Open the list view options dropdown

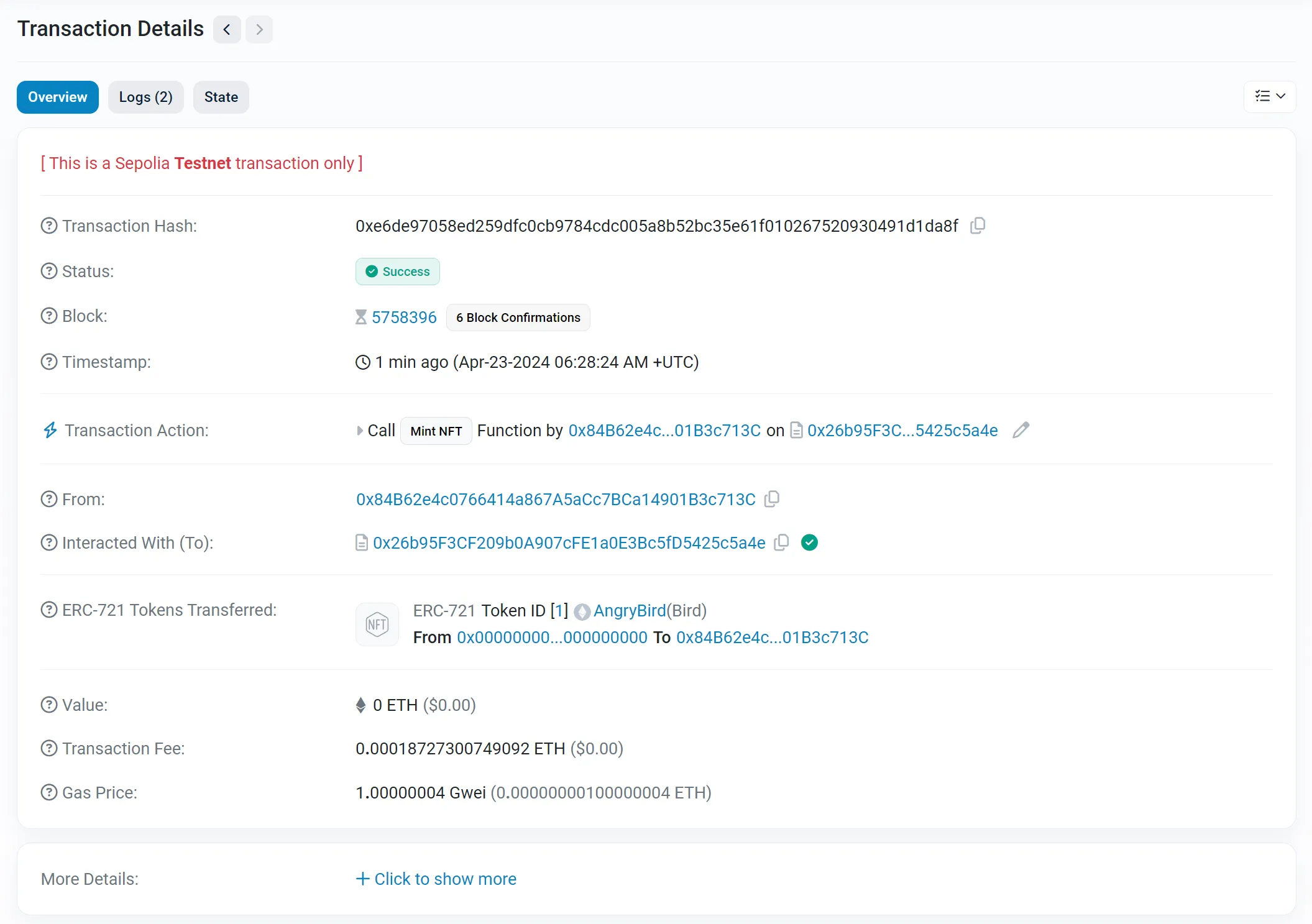[1269, 96]
